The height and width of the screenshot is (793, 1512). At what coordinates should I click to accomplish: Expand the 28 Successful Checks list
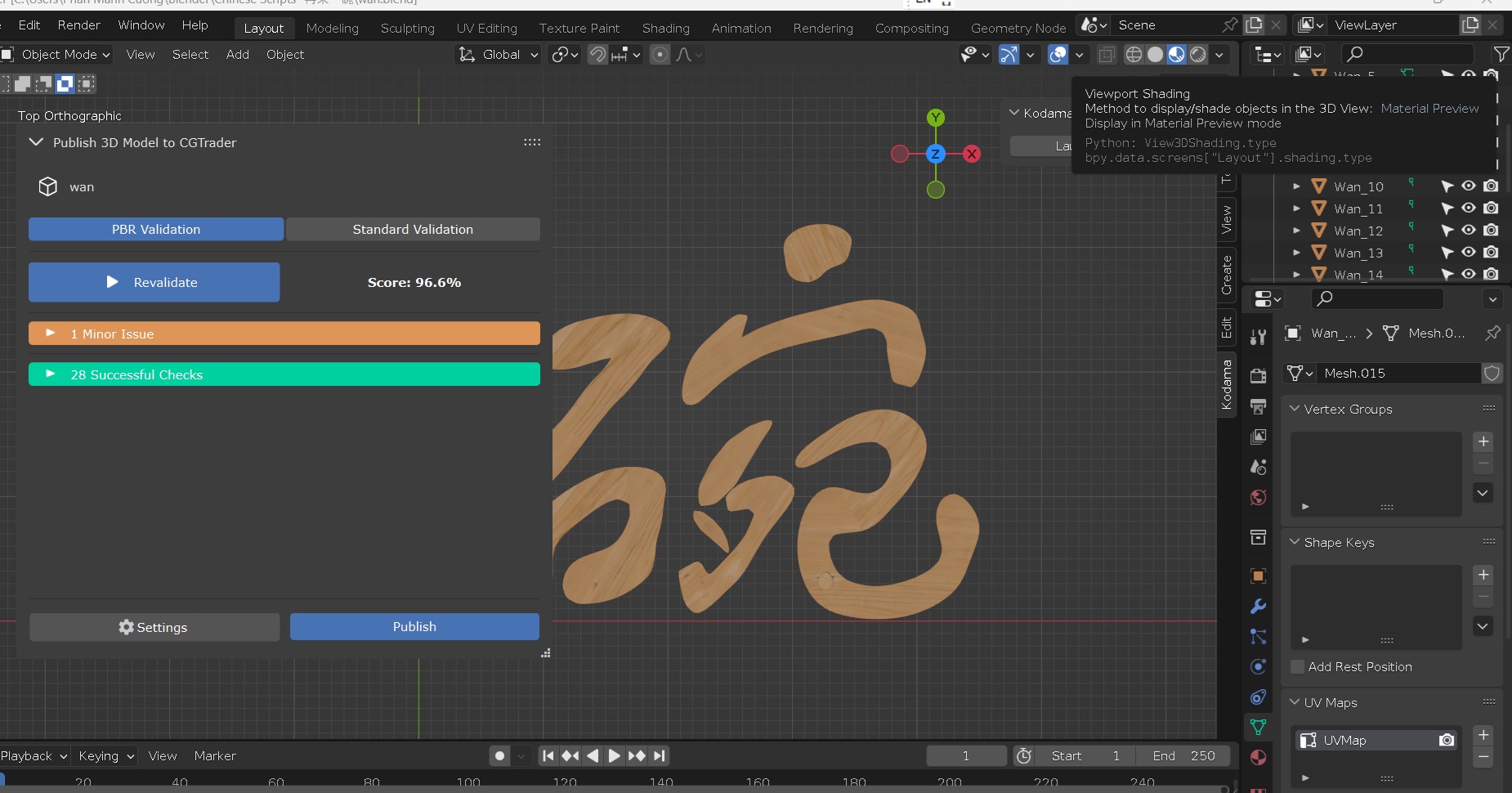tap(284, 374)
